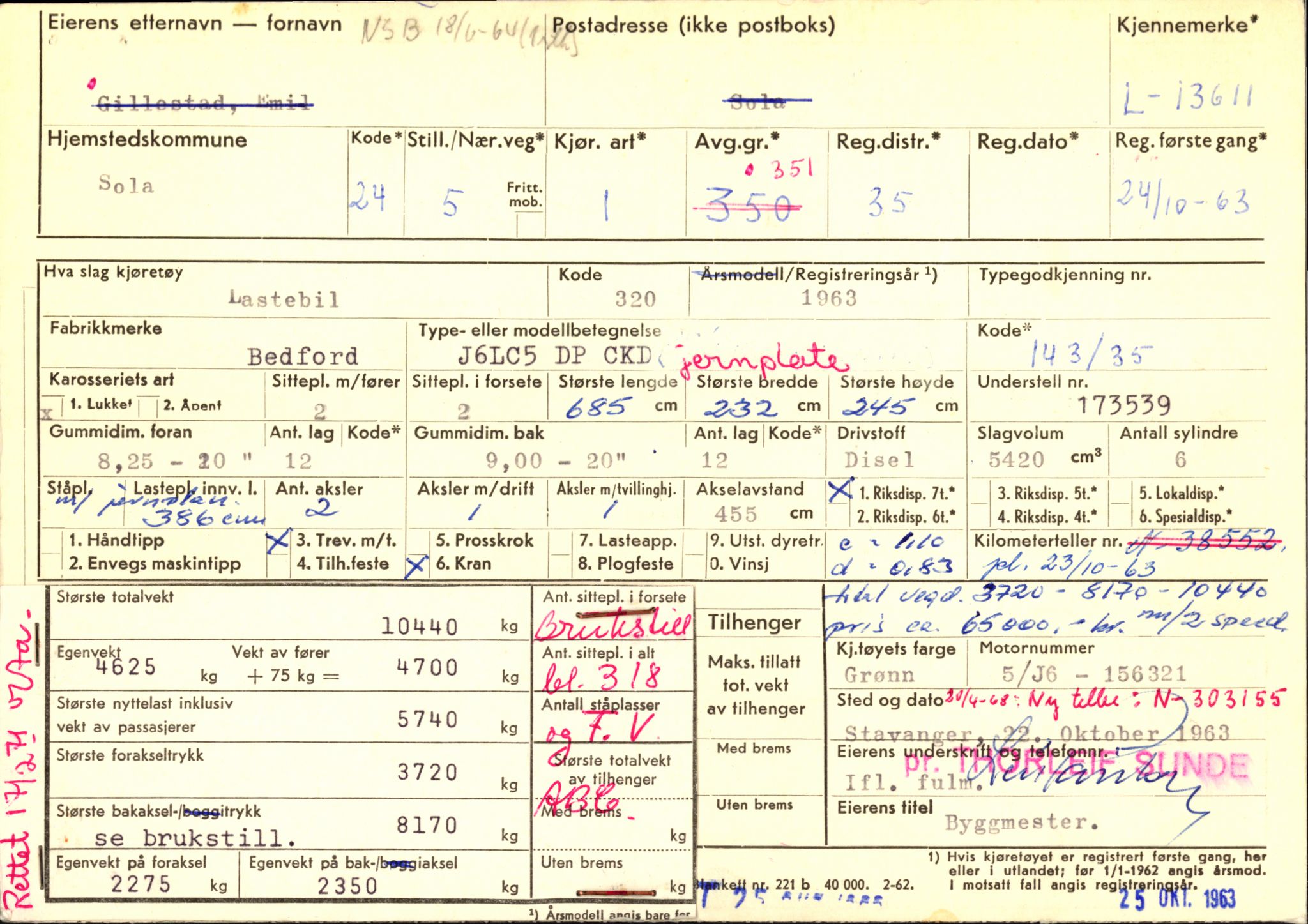This screenshot has width=1308, height=924.
Task: Click the Antall sylindre value '6'
Action: [x=1180, y=459]
